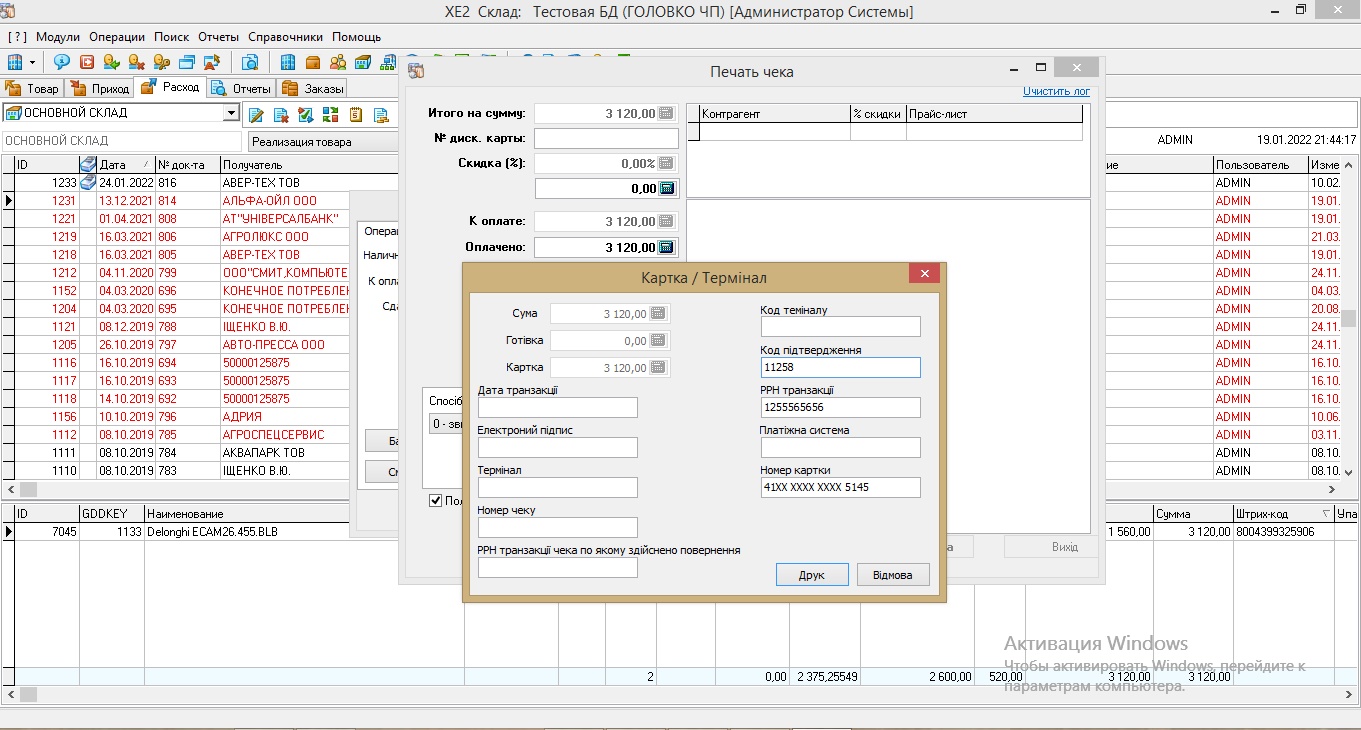
Task: Switch to the Заказы tab
Action: (x=314, y=88)
